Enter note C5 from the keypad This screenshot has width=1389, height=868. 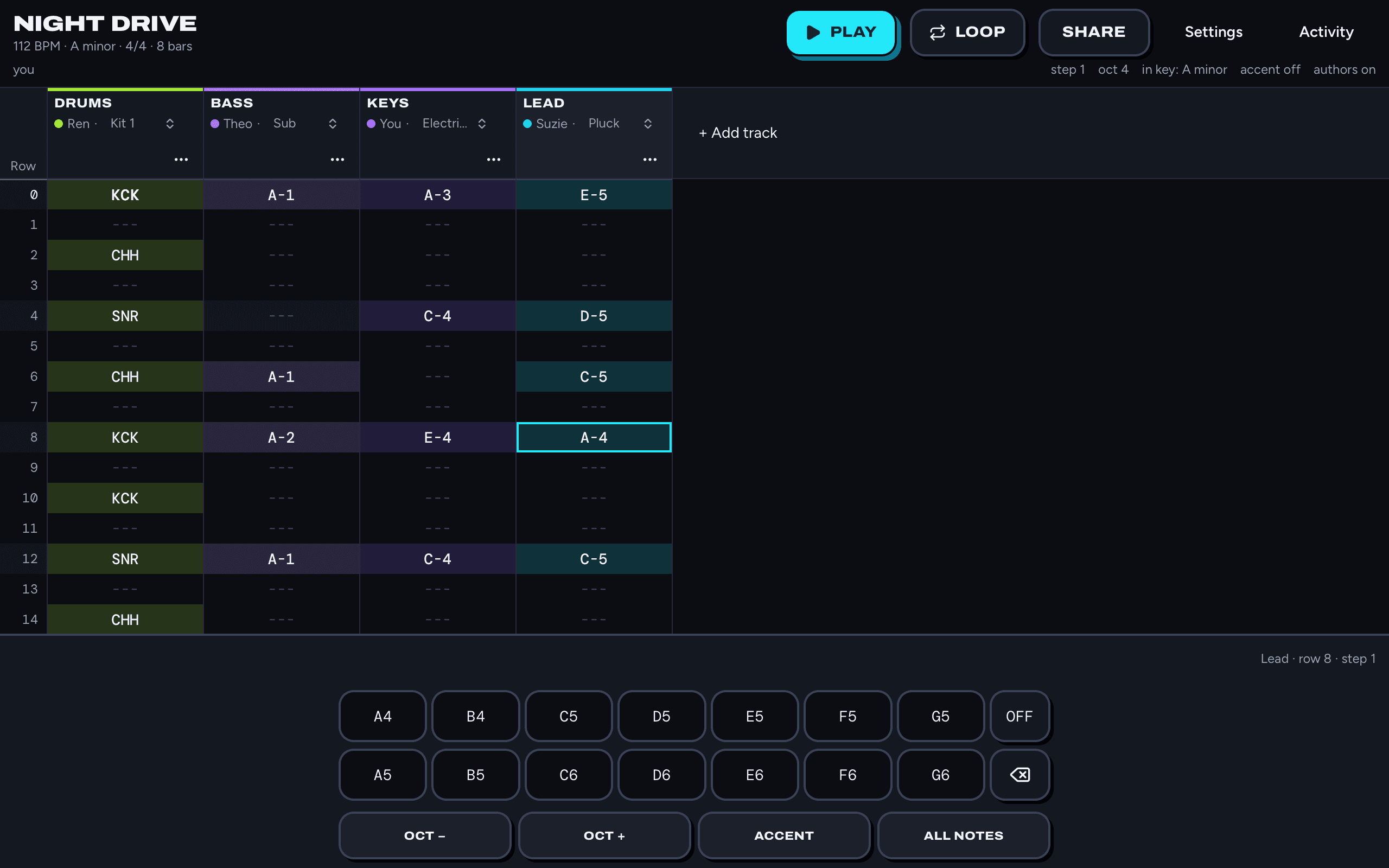tap(568, 716)
